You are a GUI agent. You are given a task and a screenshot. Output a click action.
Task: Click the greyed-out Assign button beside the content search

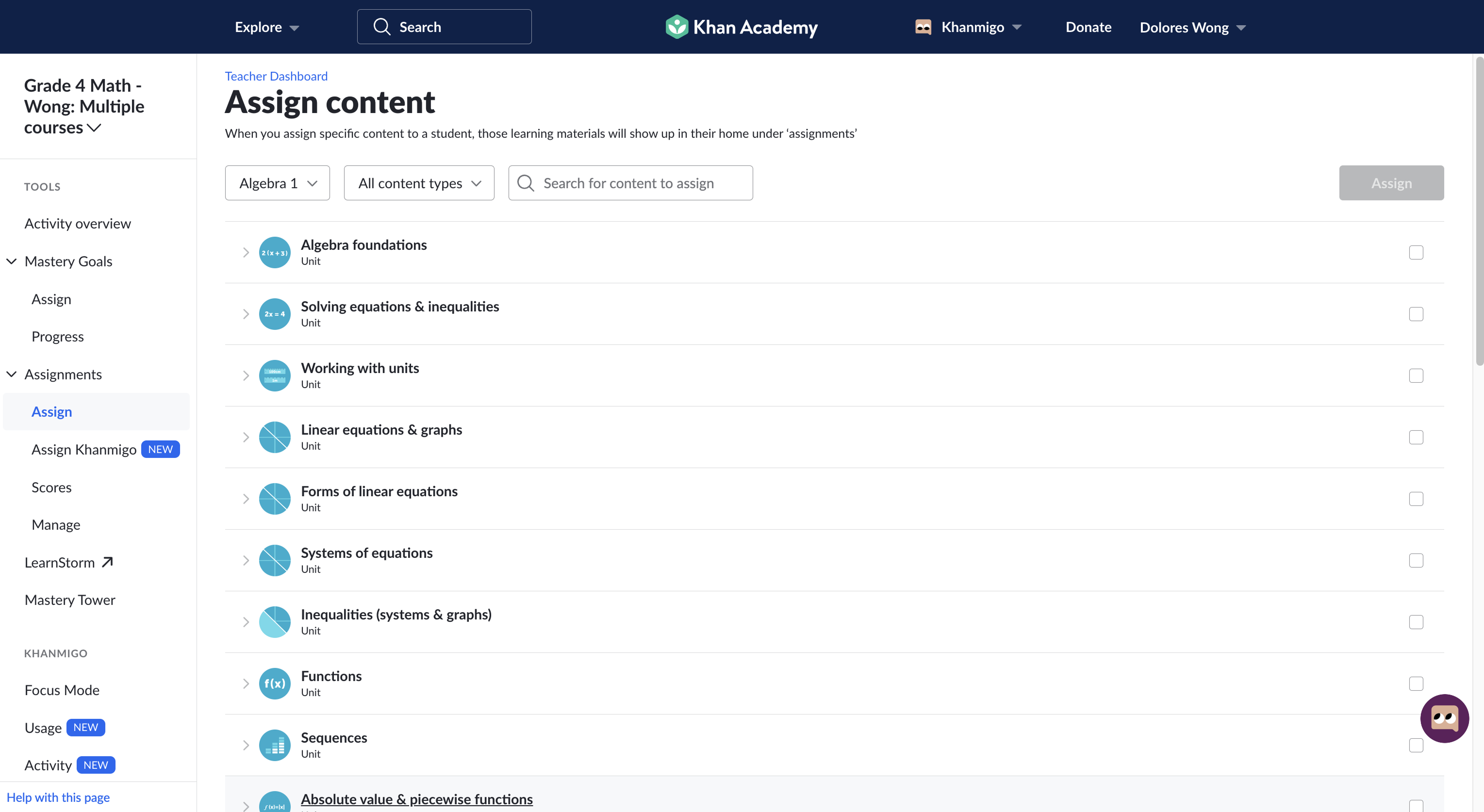pyautogui.click(x=1391, y=183)
